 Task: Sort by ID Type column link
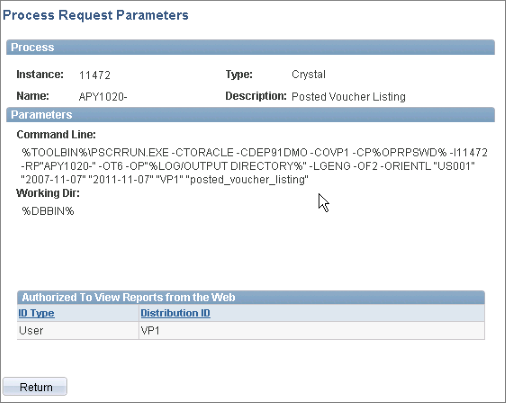click(36, 313)
